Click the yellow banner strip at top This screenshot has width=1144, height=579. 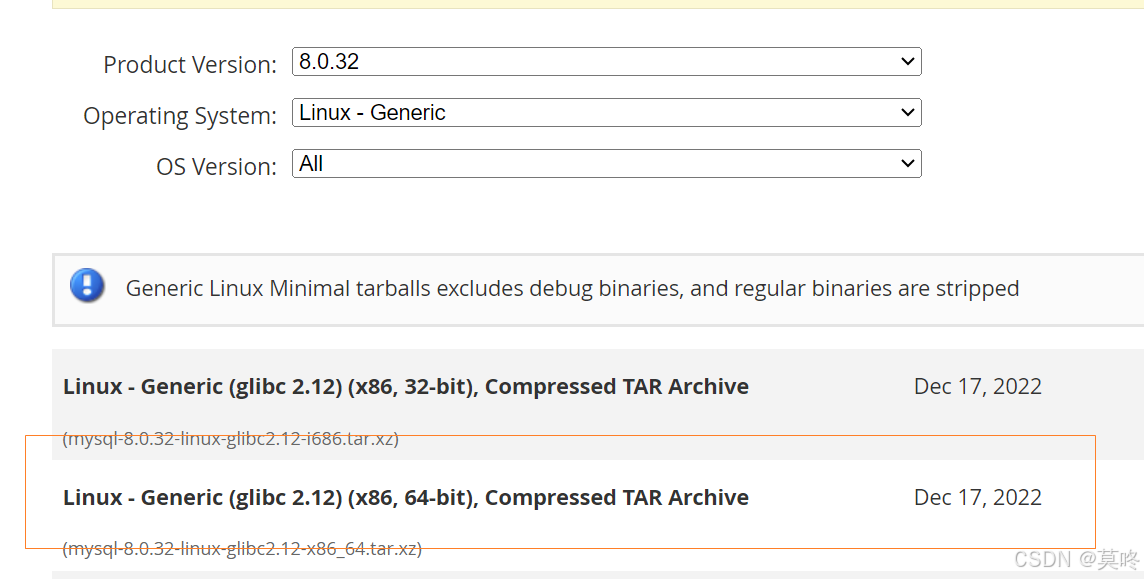click(598, 4)
